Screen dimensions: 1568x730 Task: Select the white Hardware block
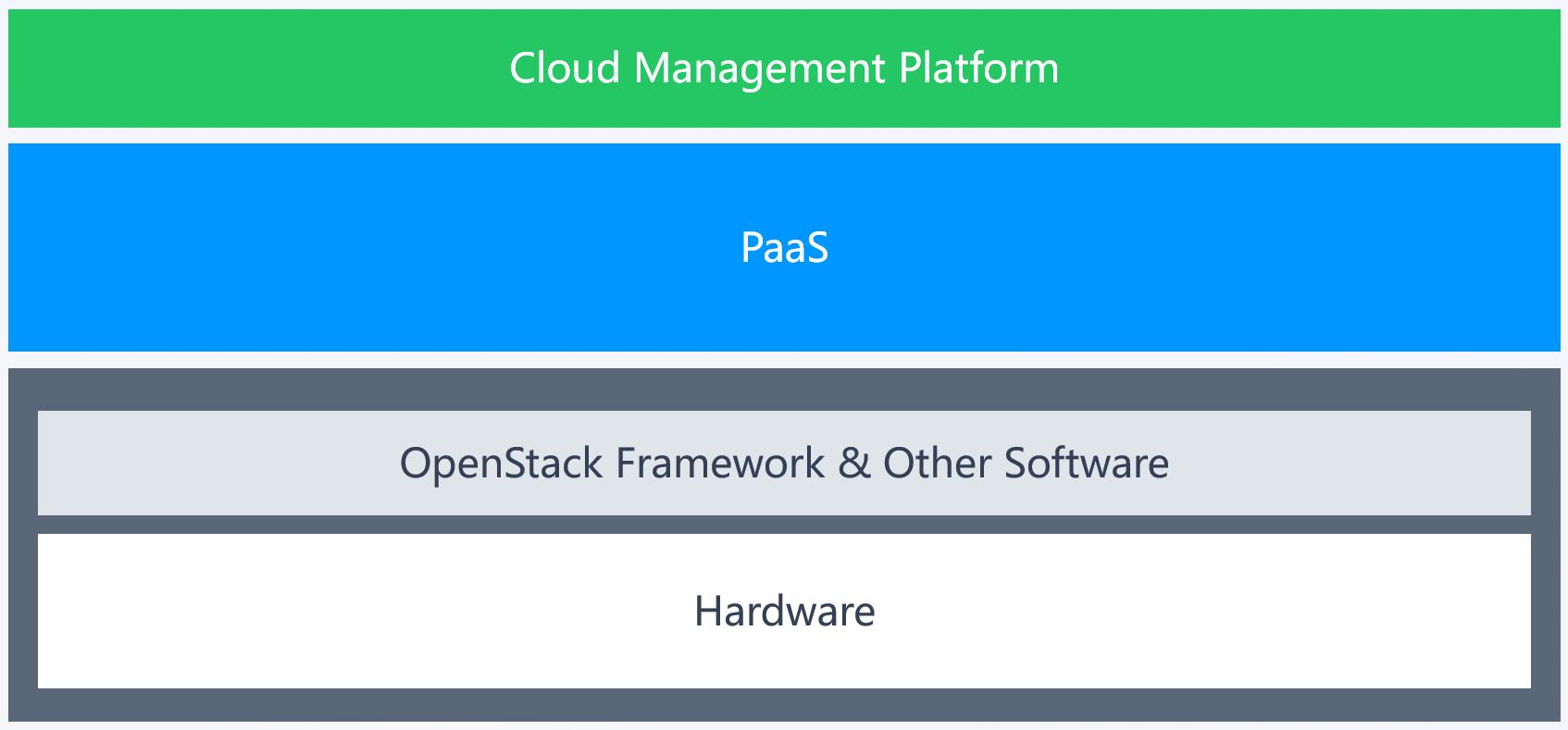(784, 611)
